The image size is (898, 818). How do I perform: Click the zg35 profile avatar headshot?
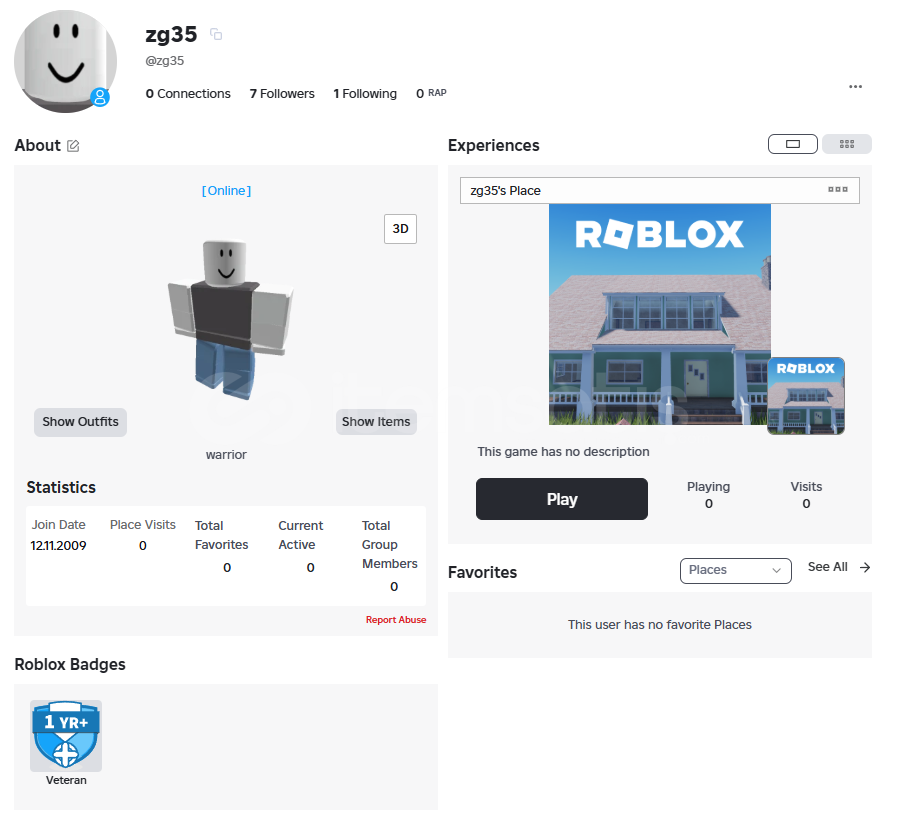pyautogui.click(x=65, y=61)
